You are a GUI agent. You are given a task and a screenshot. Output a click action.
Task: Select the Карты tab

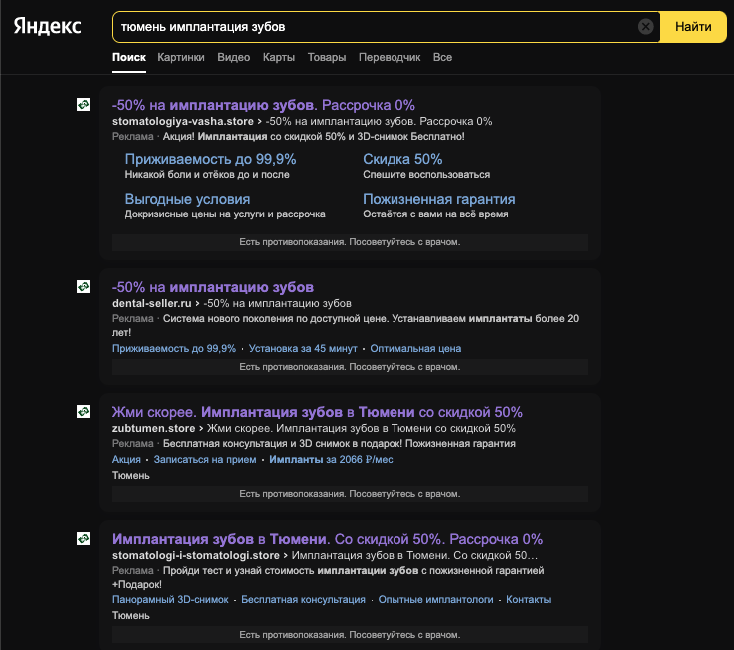tap(279, 58)
